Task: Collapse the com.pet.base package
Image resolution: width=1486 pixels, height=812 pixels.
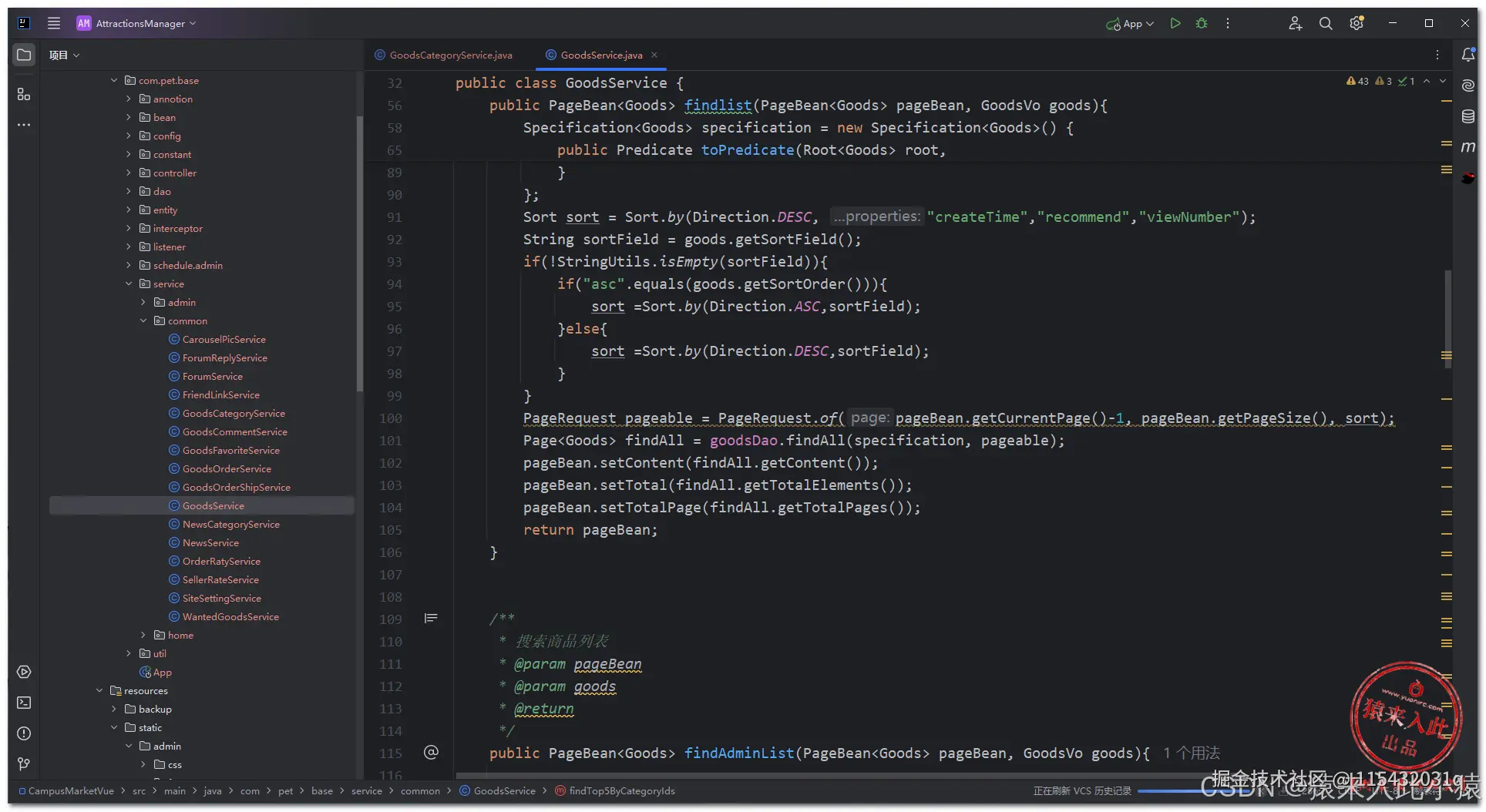Action: click(114, 80)
